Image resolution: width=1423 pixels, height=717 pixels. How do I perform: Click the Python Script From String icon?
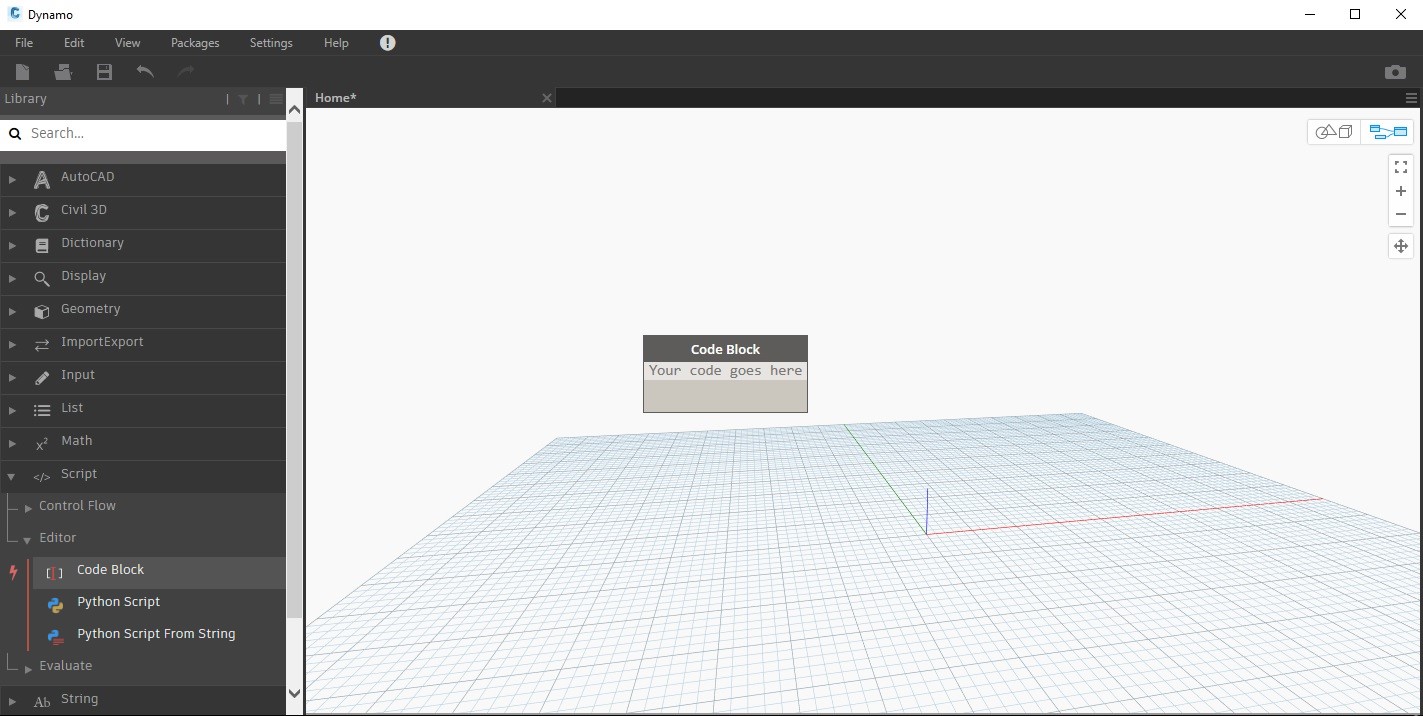56,637
